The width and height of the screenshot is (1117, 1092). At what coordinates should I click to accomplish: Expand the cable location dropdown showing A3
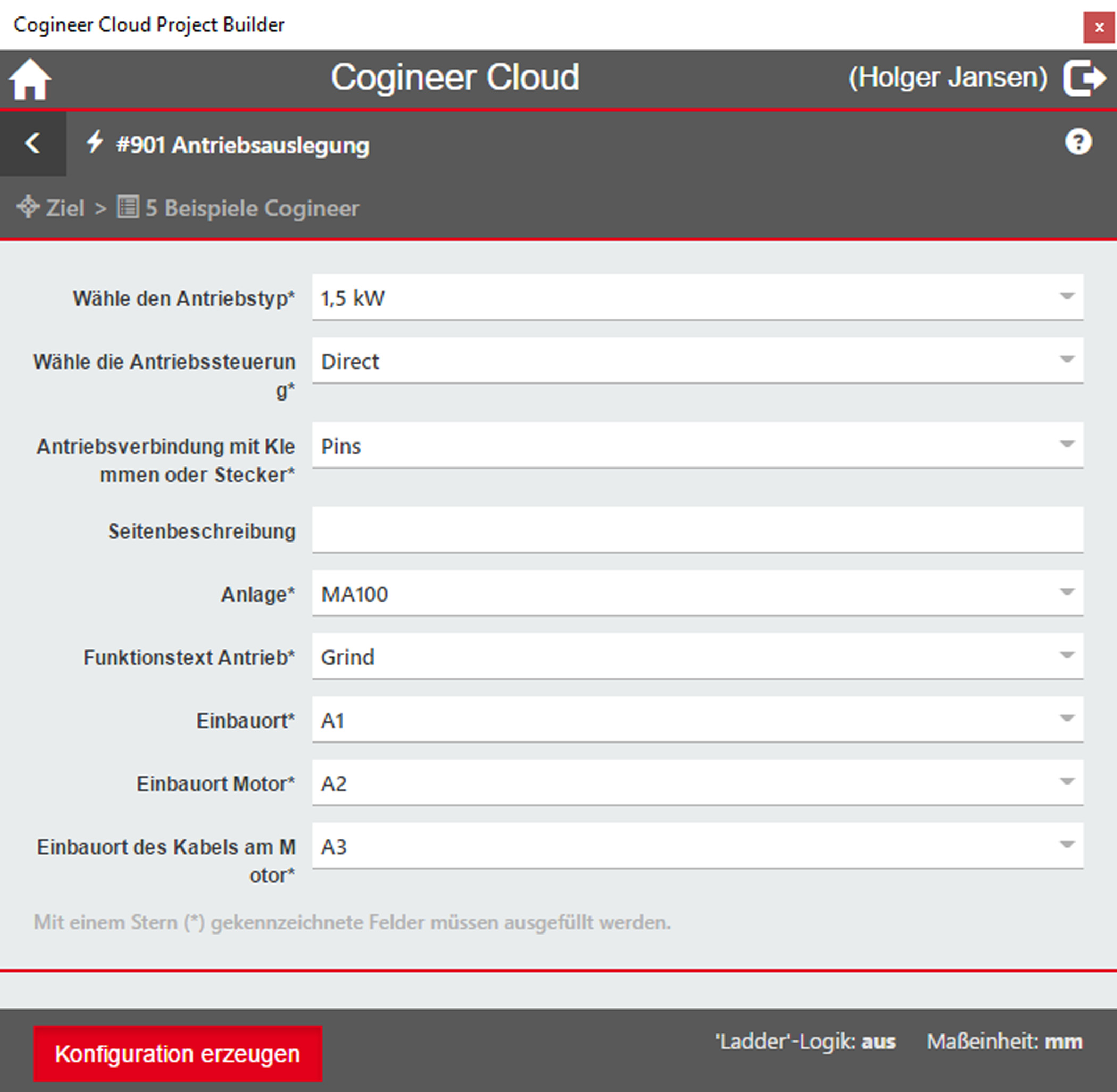pos(697,845)
